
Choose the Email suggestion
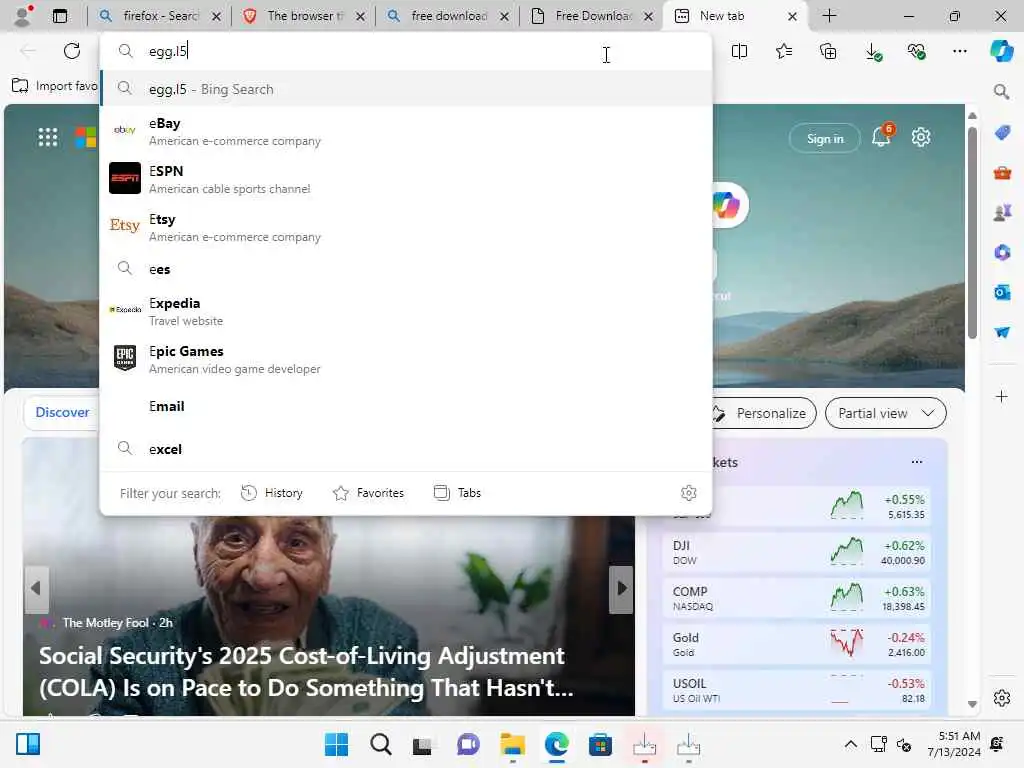(406, 406)
